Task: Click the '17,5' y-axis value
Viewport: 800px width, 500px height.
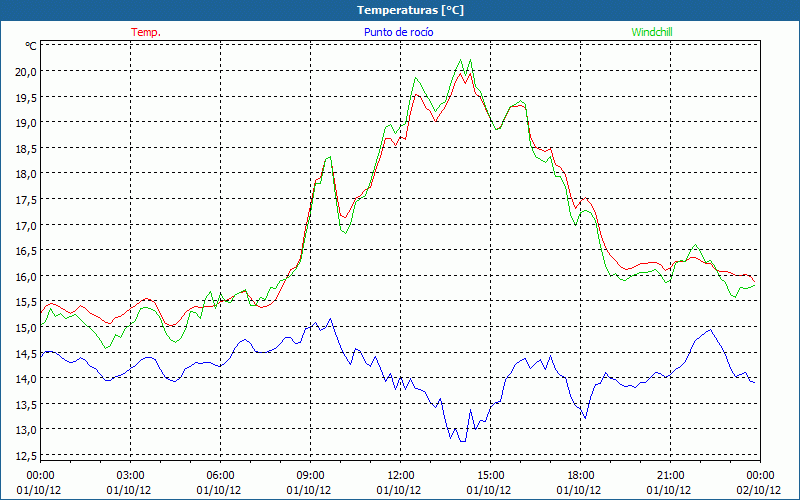Action: click(x=27, y=200)
